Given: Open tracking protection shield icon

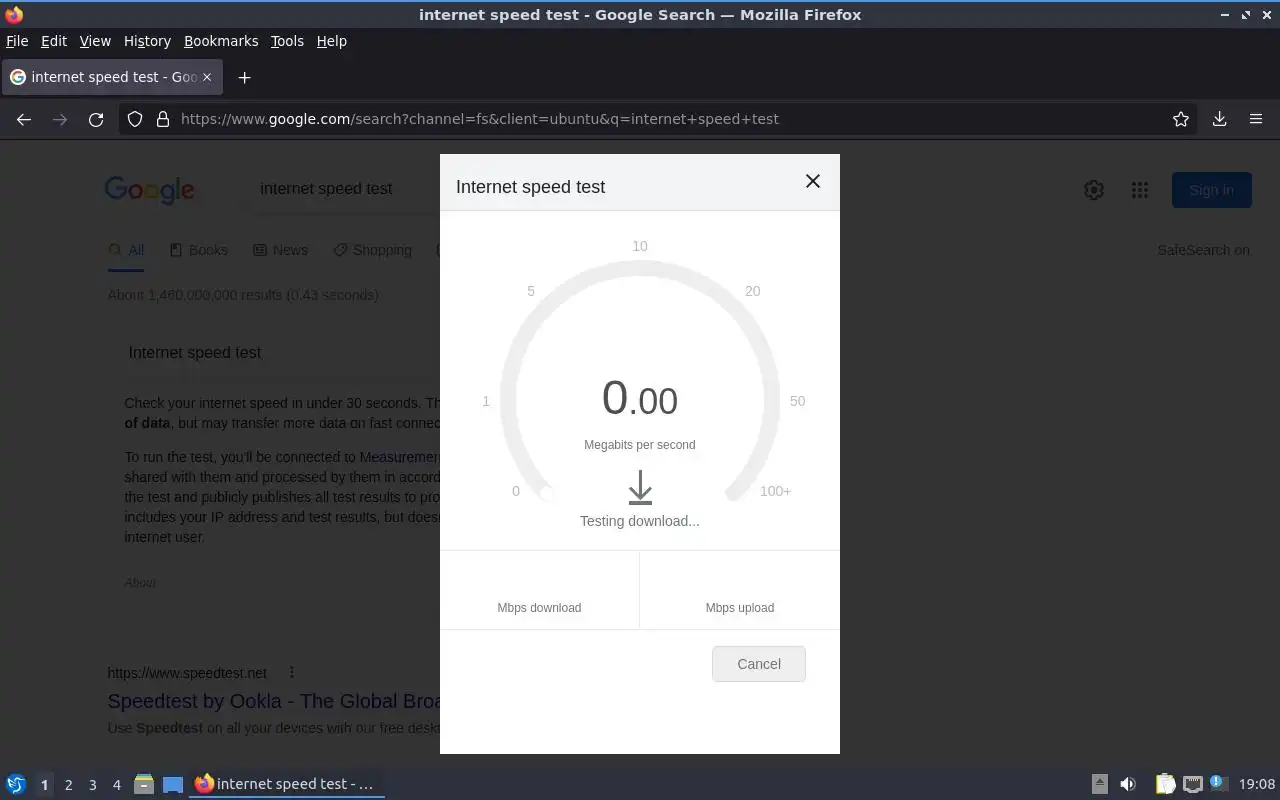Looking at the screenshot, I should (x=136, y=119).
